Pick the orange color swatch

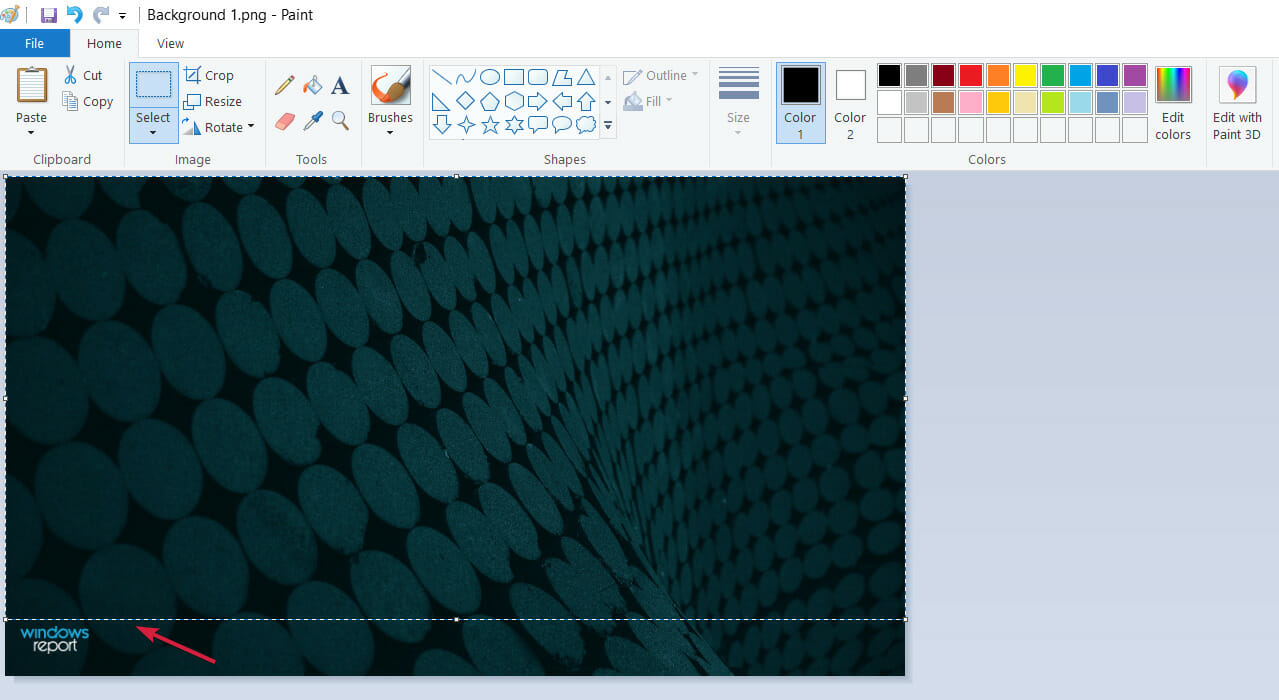[998, 75]
